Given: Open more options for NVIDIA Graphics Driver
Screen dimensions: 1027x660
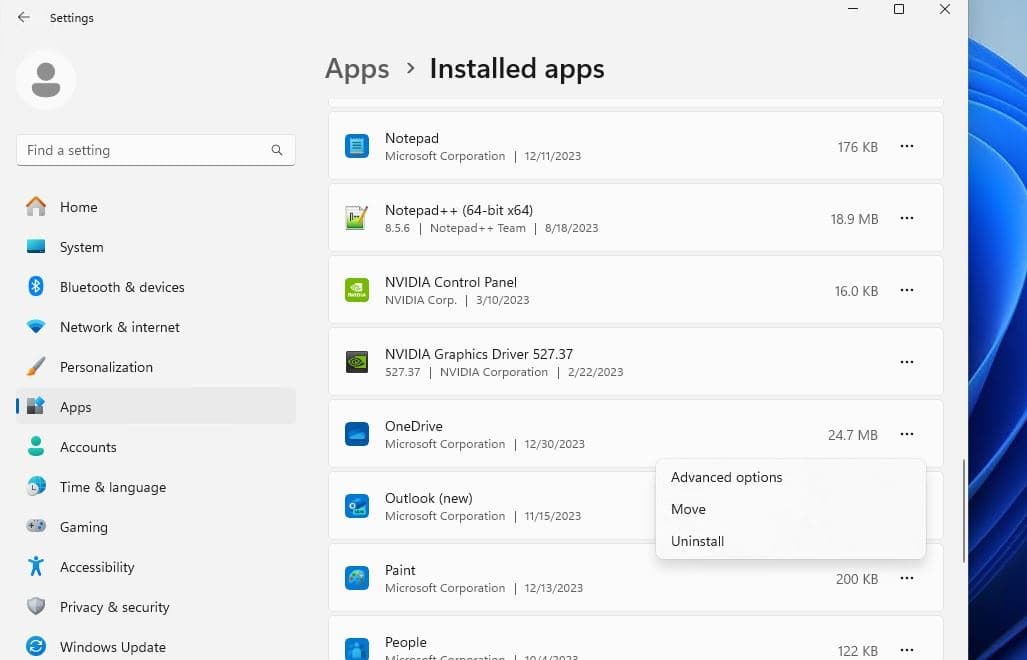Looking at the screenshot, I should click(x=906, y=362).
